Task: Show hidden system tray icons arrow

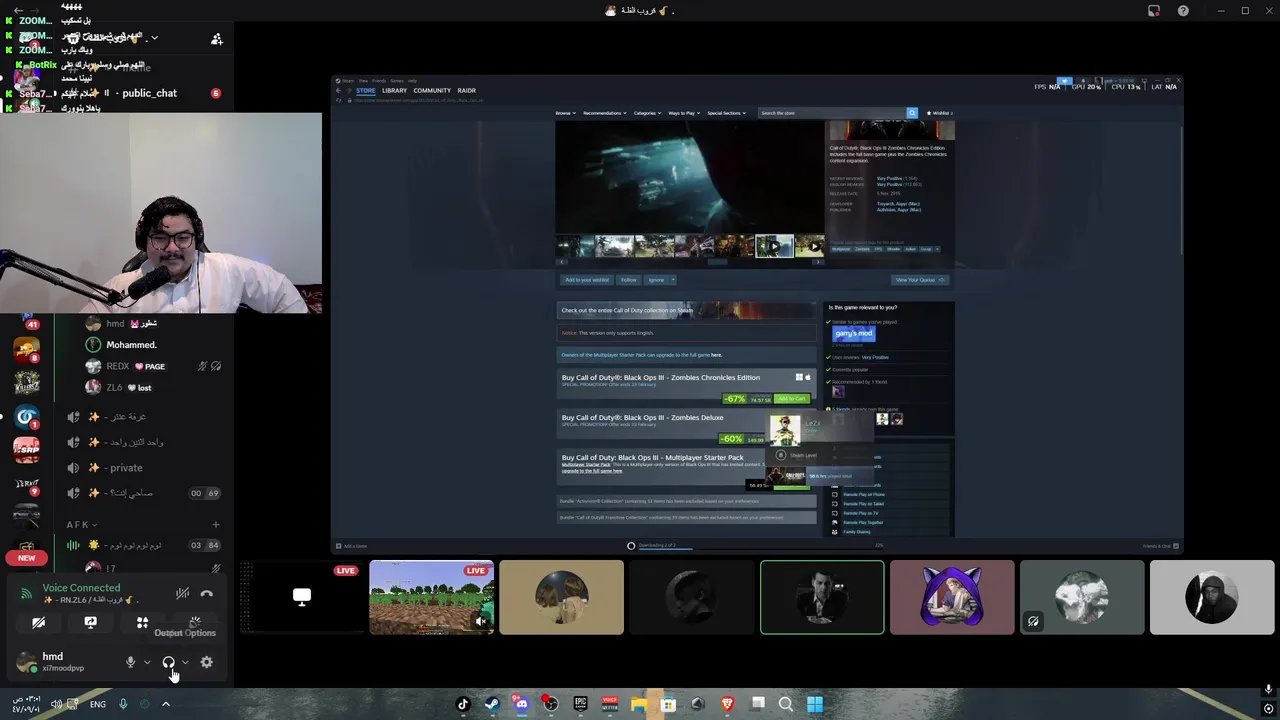Action: pyautogui.click(x=165, y=704)
